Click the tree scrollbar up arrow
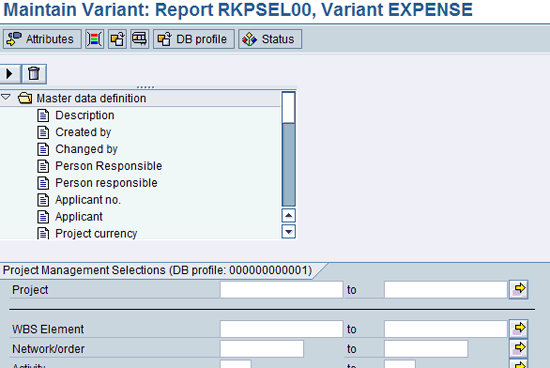The image size is (550, 368). pos(288,215)
